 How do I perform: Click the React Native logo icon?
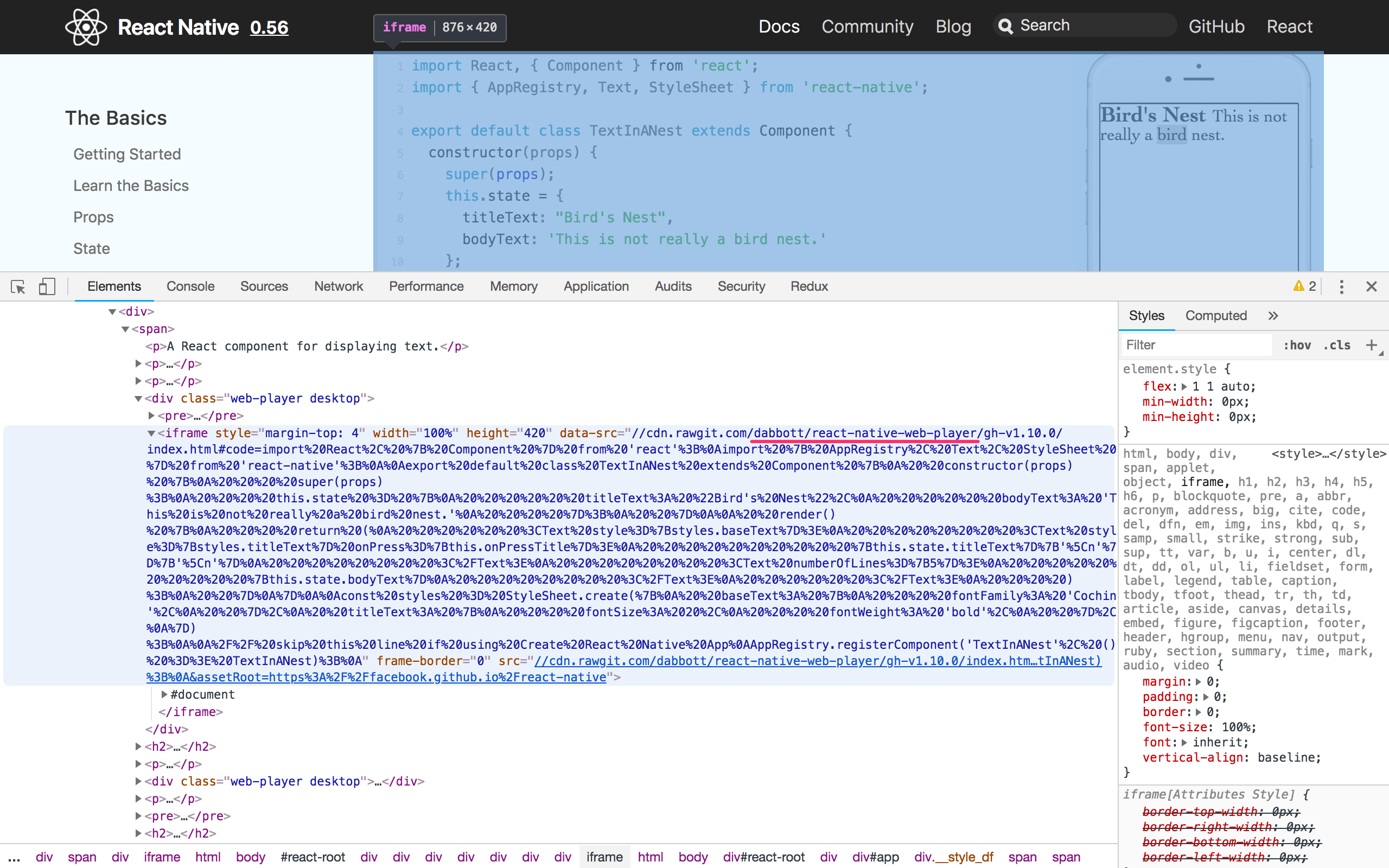[86, 27]
